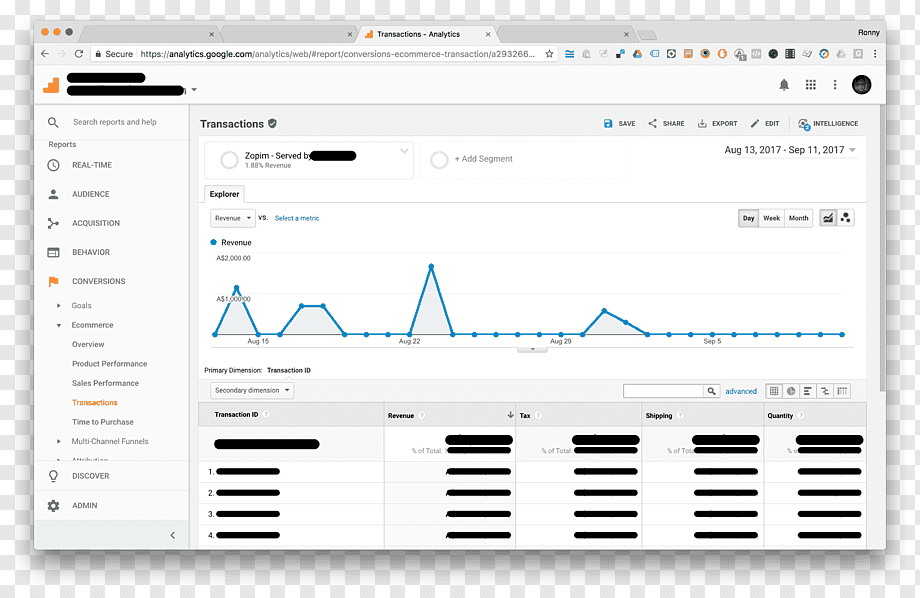Sort by Transaction ID column header
This screenshot has height=598, width=920.
pos(236,414)
